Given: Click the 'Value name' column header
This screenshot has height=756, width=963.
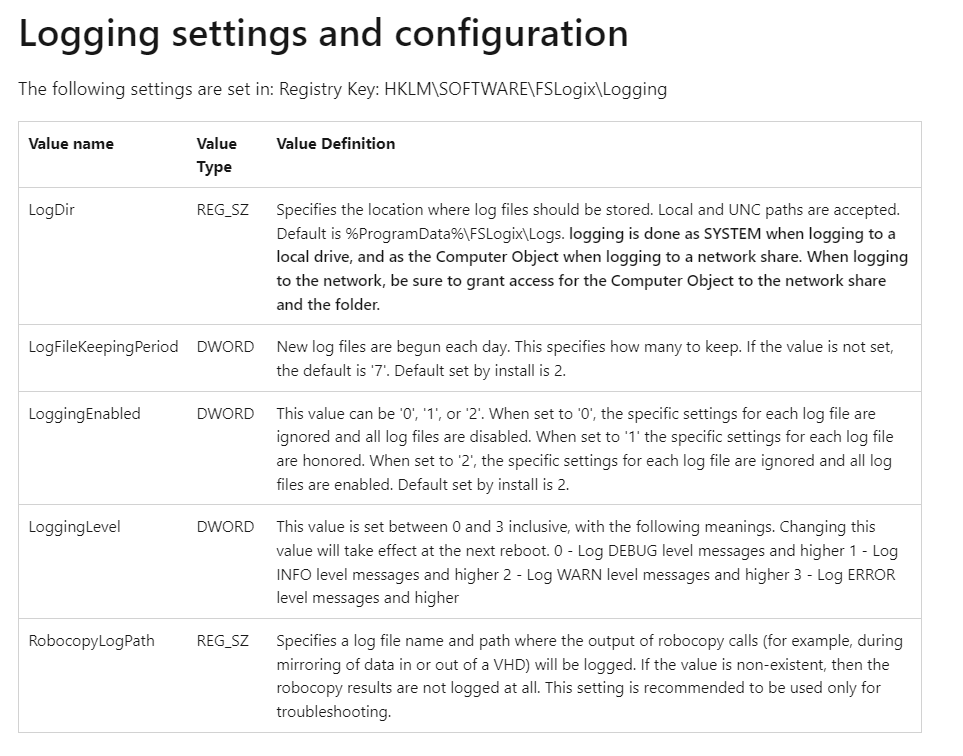Looking at the screenshot, I should click(x=71, y=144).
